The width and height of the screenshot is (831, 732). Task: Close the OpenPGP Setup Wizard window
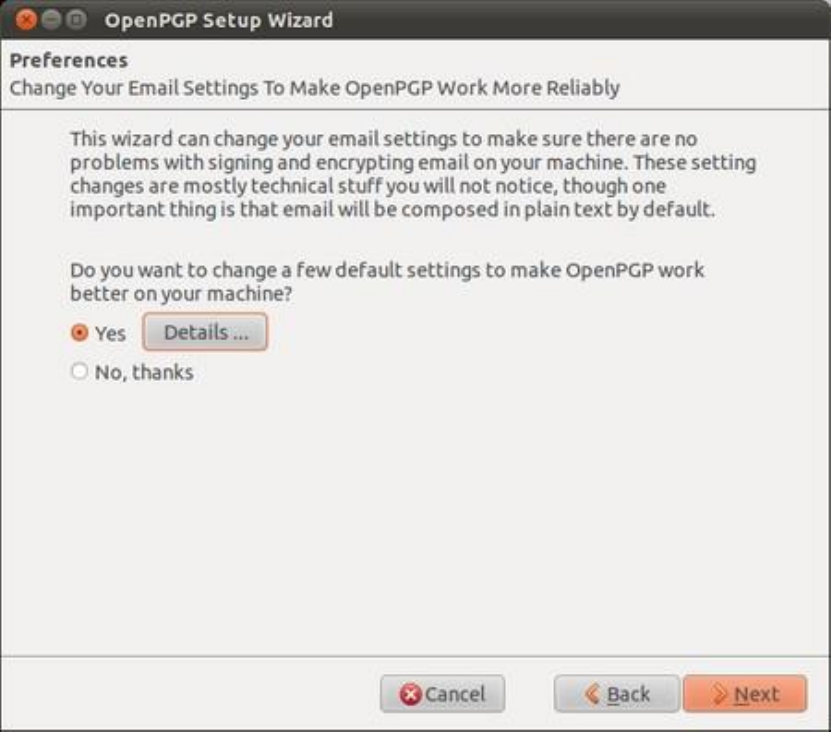25,20
